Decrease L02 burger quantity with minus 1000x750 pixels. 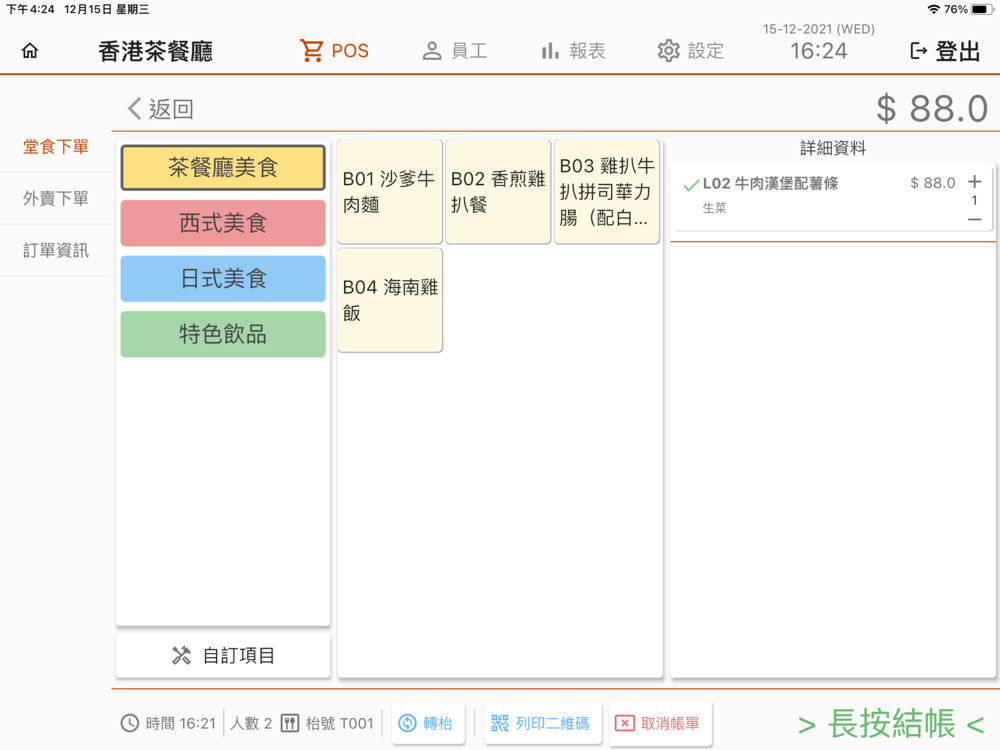pos(974,219)
